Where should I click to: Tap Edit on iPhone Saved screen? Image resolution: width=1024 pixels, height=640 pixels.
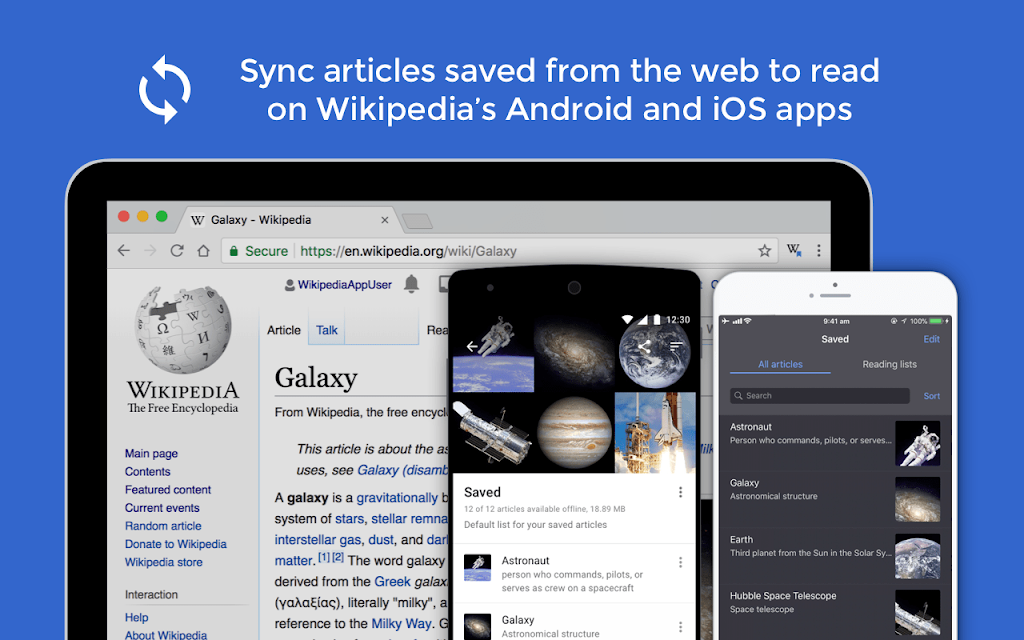point(931,339)
